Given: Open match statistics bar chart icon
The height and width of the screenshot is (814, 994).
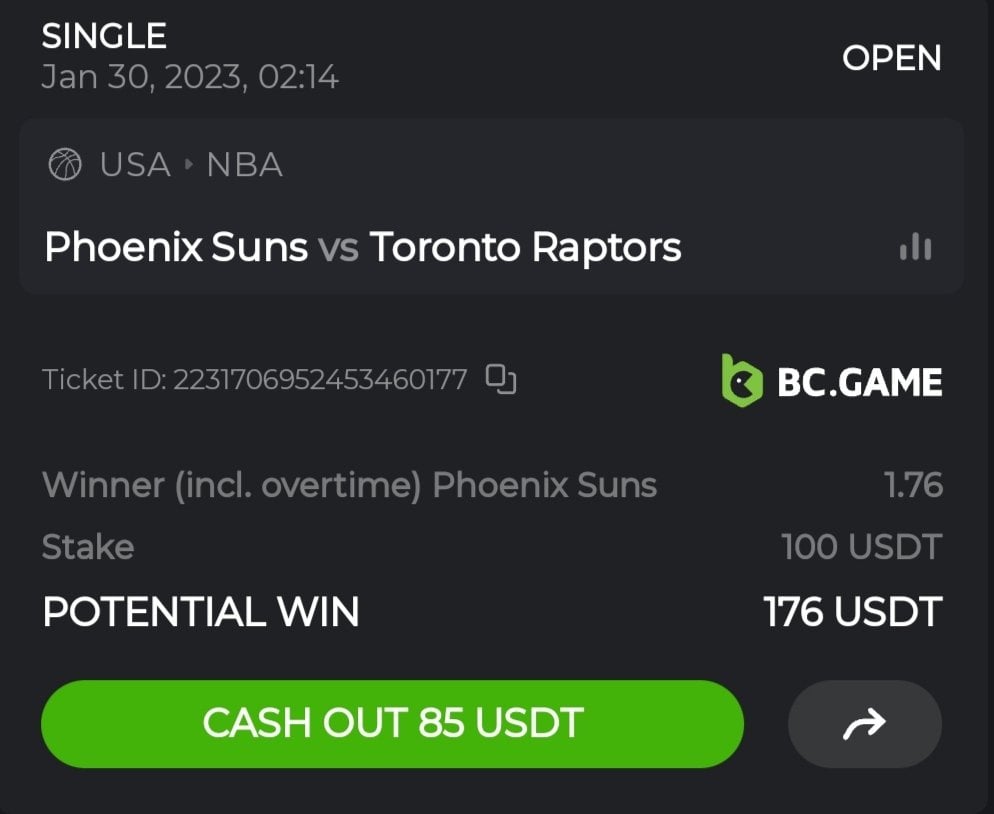Looking at the screenshot, I should pos(915,247).
